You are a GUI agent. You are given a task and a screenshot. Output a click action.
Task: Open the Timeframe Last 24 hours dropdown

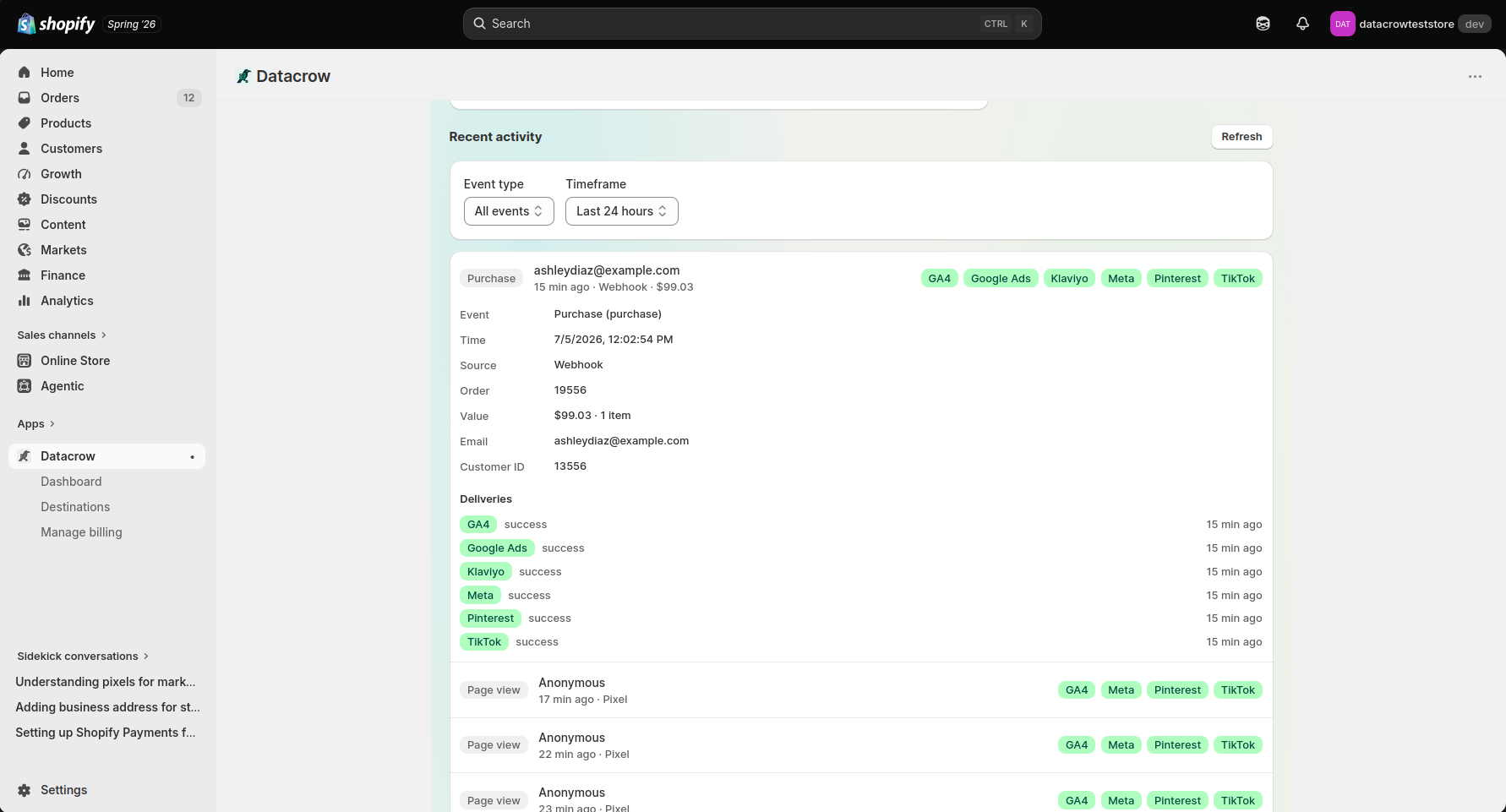click(x=622, y=211)
